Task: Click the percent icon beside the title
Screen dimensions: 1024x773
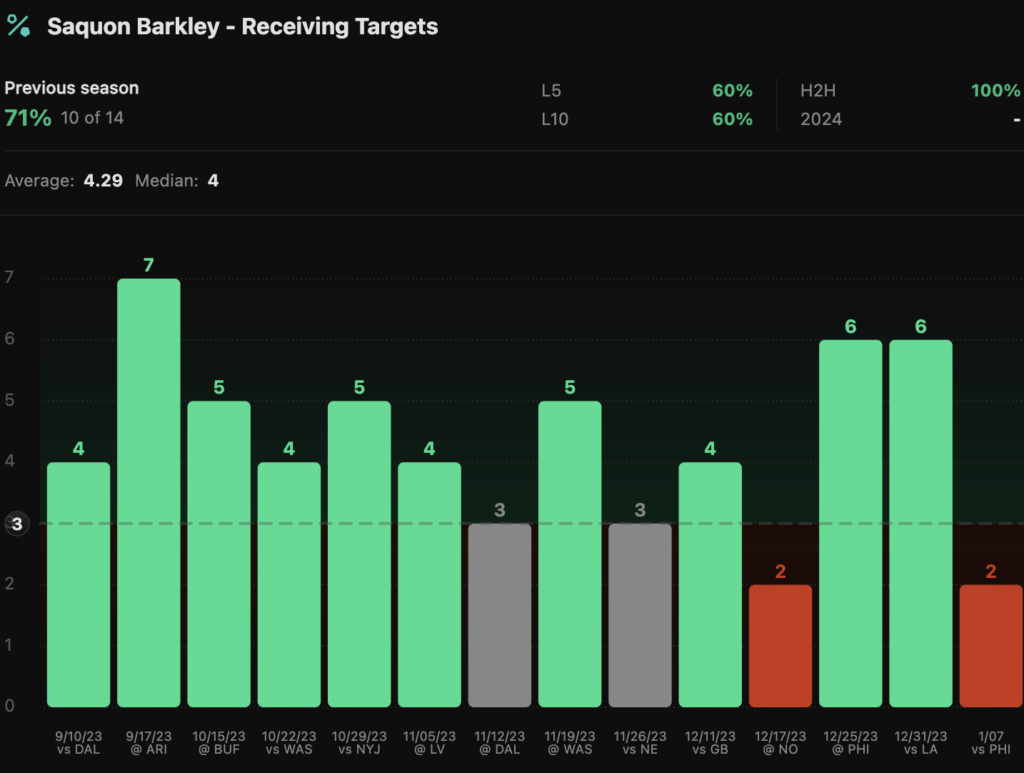Action: tap(18, 26)
